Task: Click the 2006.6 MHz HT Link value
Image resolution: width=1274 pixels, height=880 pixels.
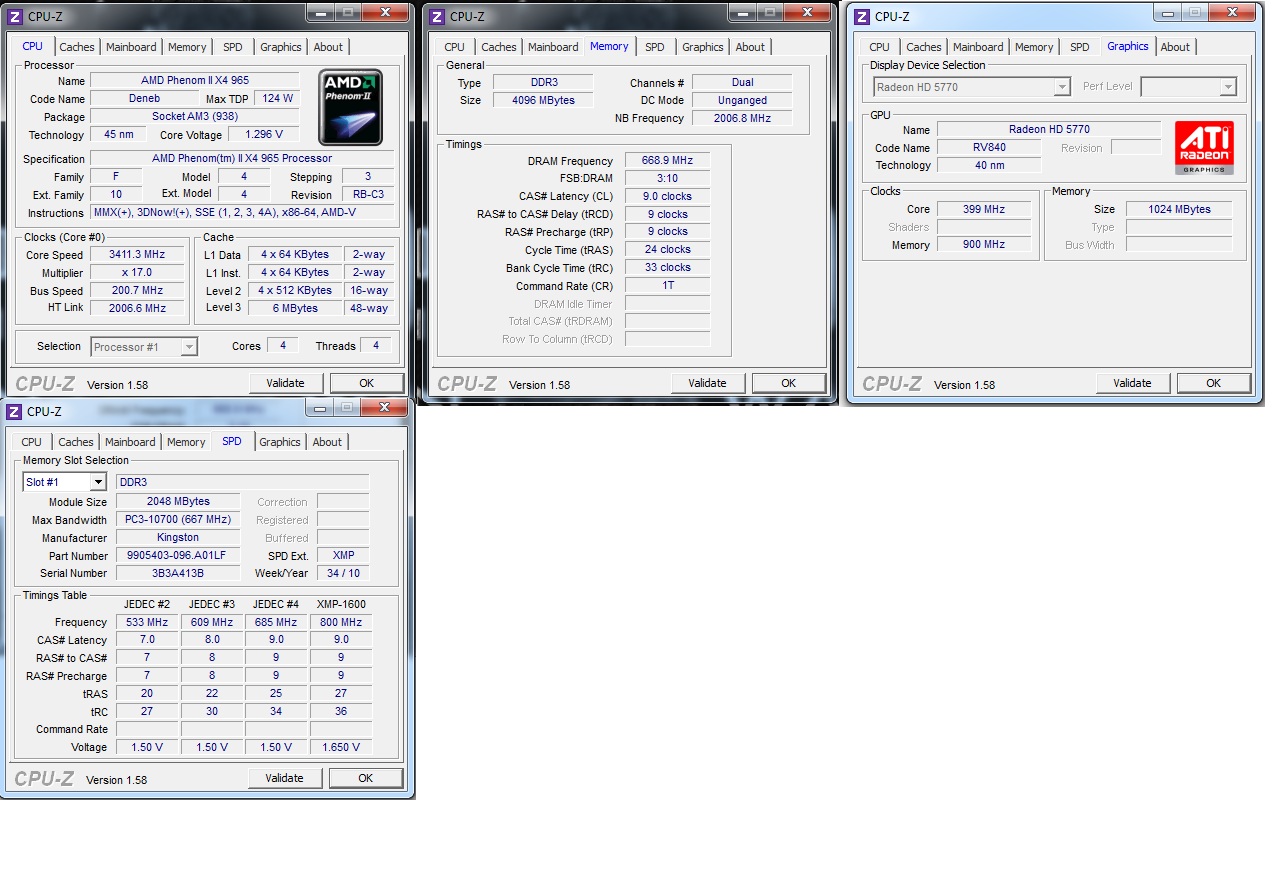Action: click(137, 308)
